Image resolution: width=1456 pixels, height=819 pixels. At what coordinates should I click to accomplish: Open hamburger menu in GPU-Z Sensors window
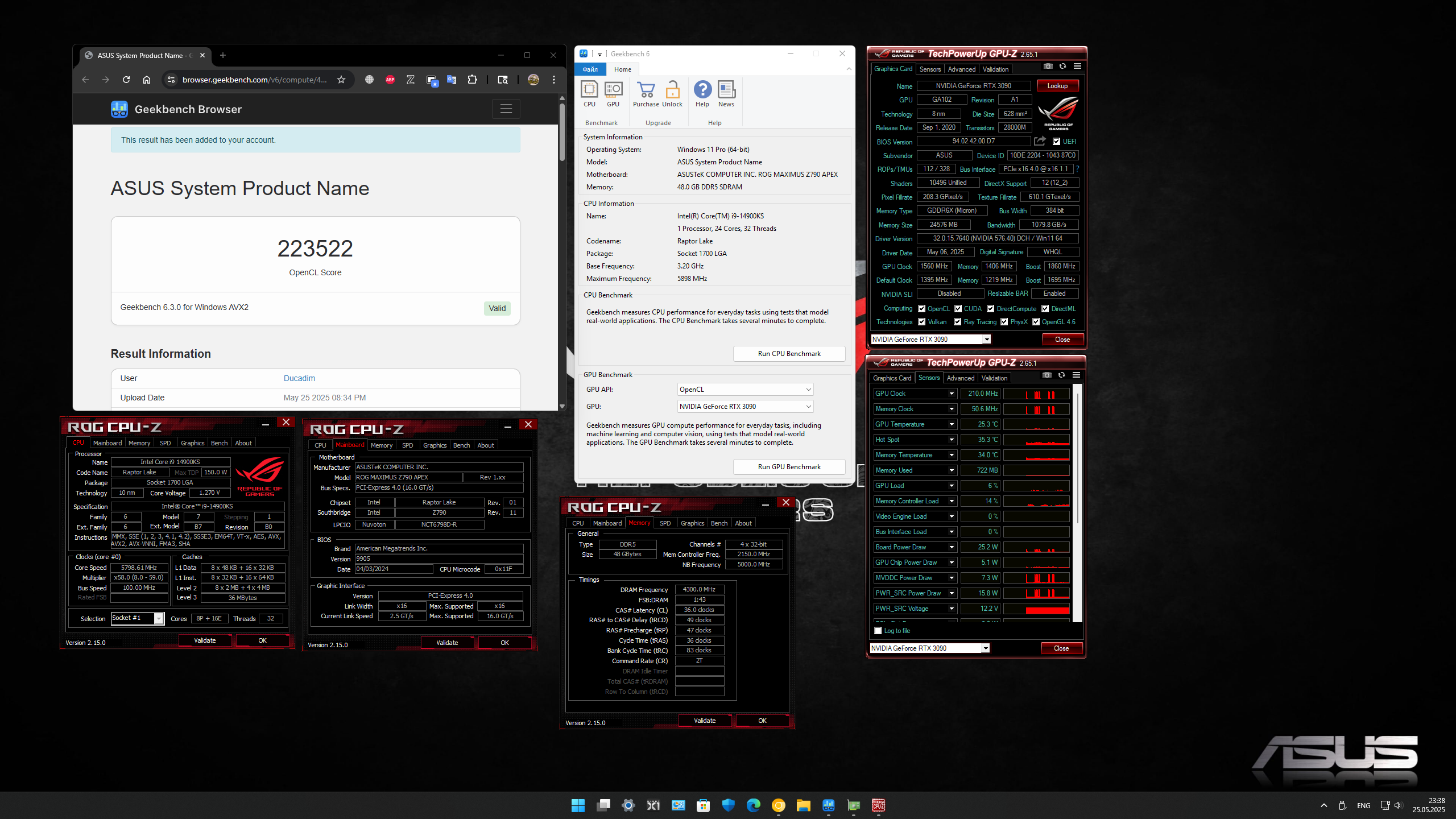[x=1076, y=375]
